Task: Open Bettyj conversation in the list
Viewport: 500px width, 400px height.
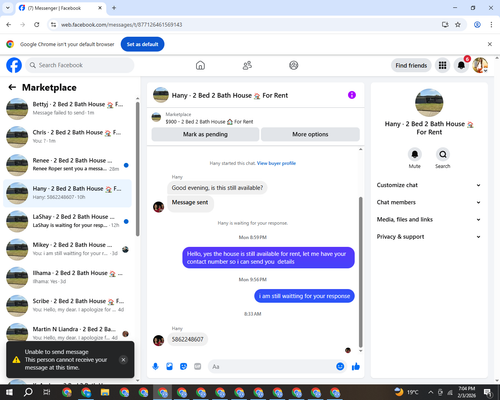Action: point(67,109)
